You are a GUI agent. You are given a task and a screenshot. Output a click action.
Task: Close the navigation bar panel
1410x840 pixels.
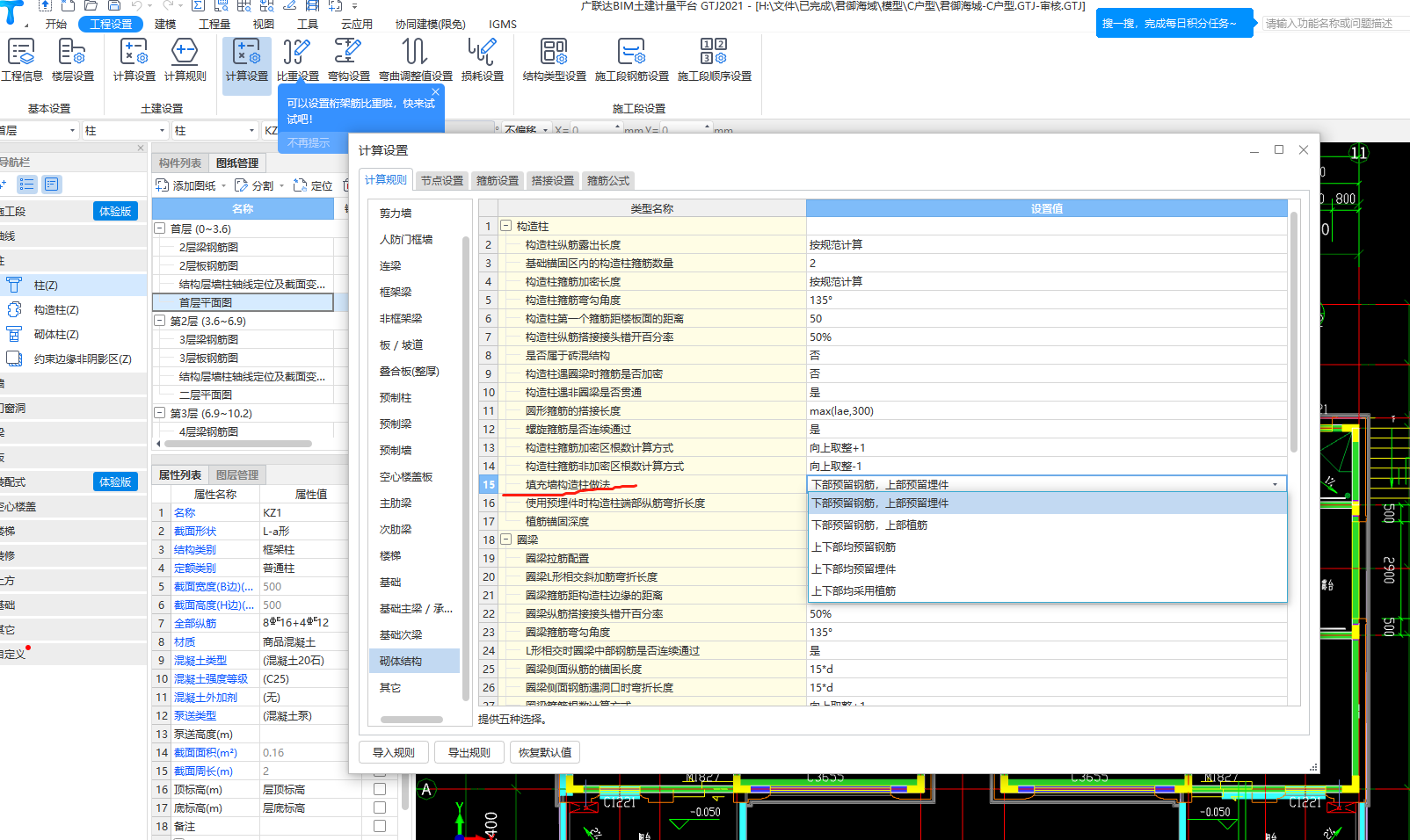coord(141,148)
